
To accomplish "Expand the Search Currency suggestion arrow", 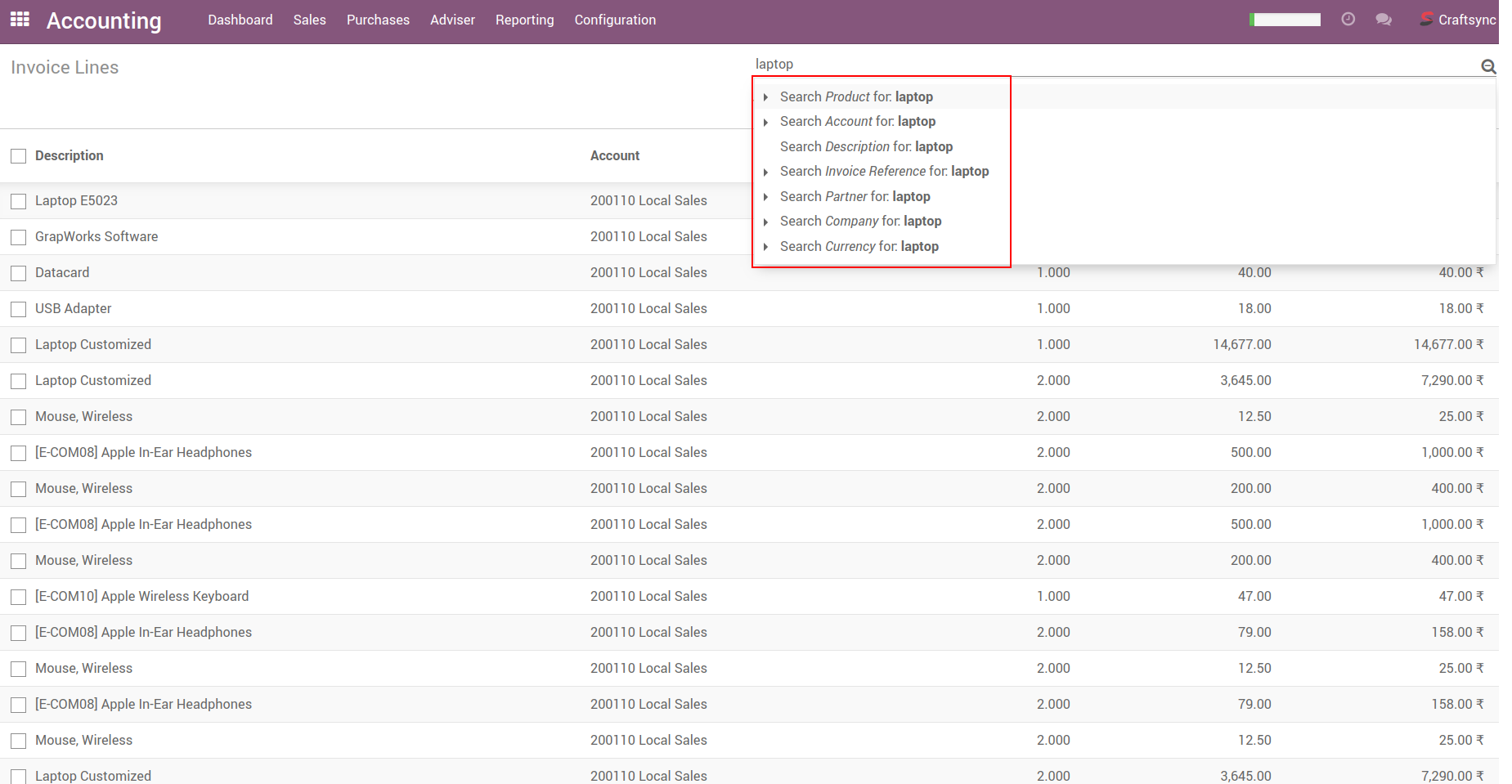I will tap(765, 247).
